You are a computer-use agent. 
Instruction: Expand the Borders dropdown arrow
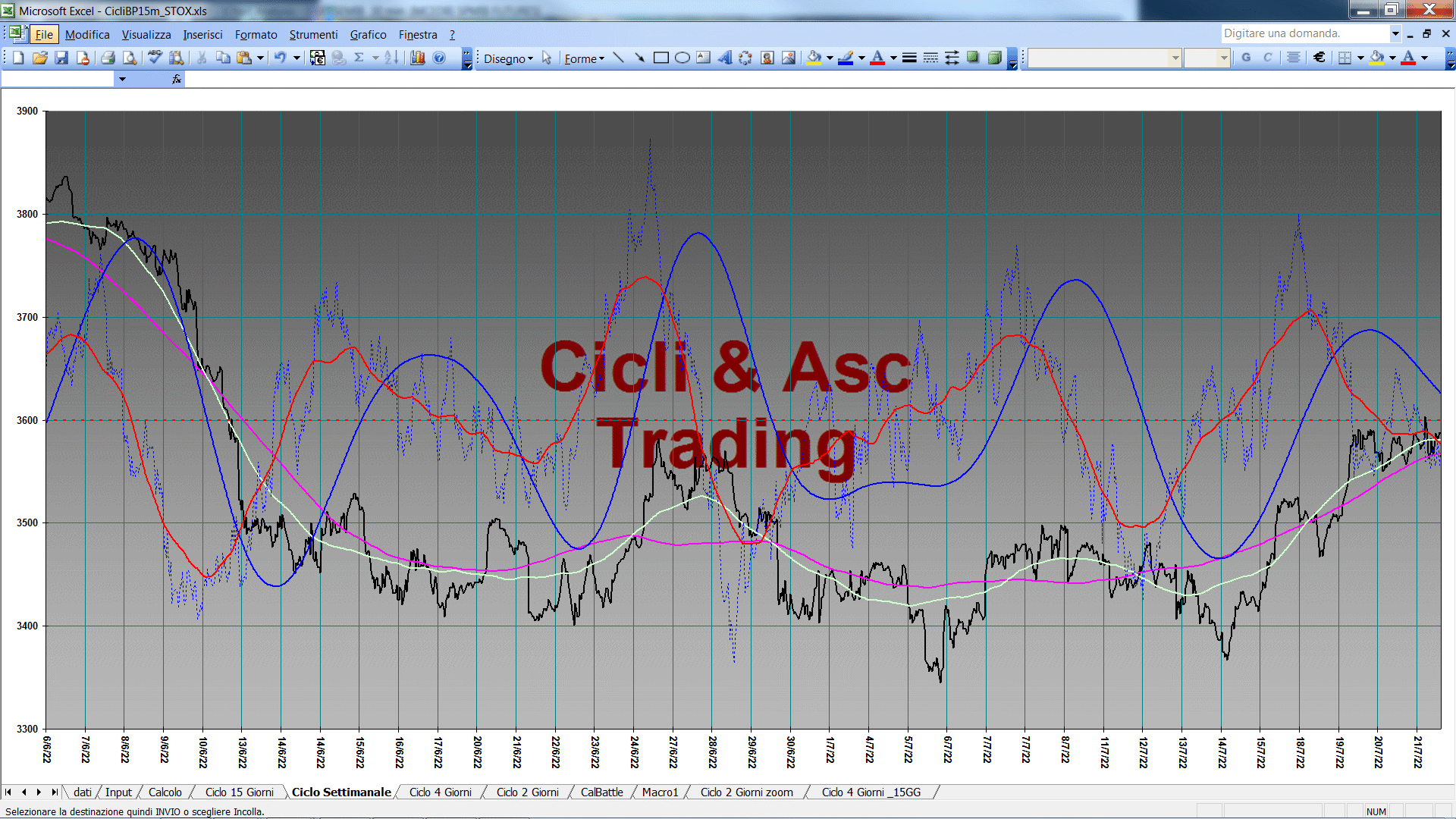click(1360, 58)
